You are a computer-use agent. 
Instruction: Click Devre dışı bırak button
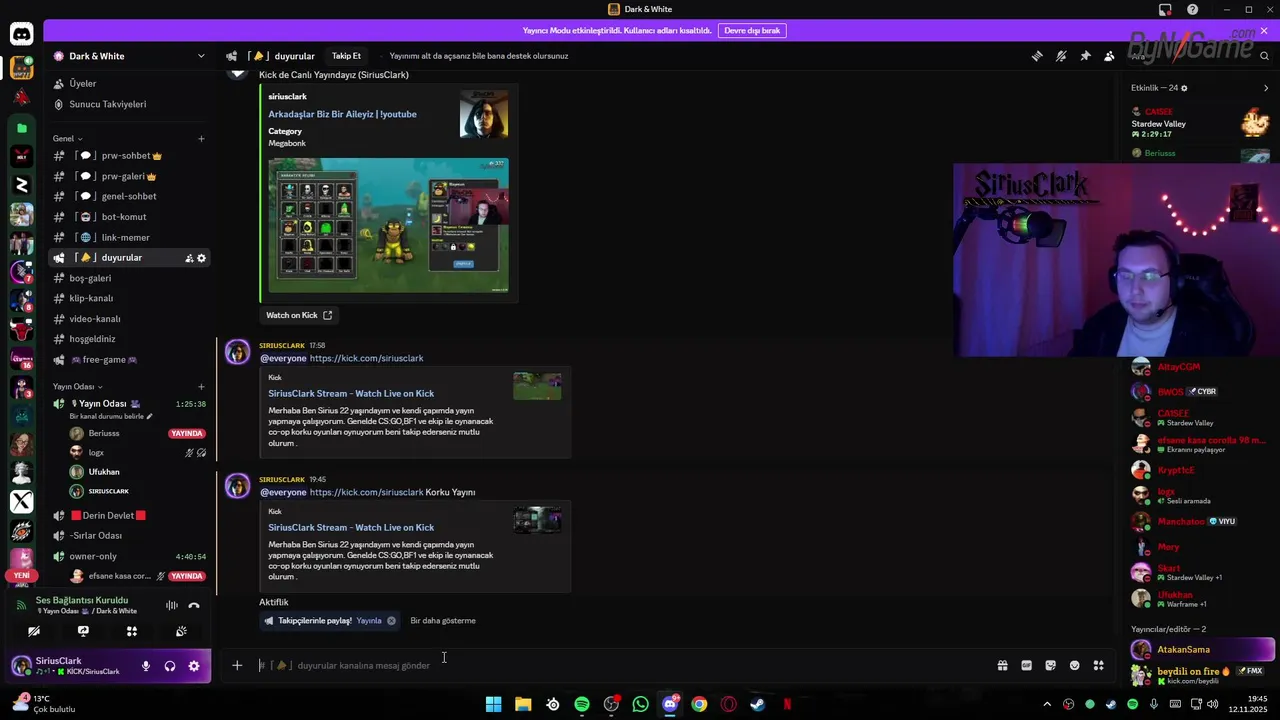[x=752, y=31]
